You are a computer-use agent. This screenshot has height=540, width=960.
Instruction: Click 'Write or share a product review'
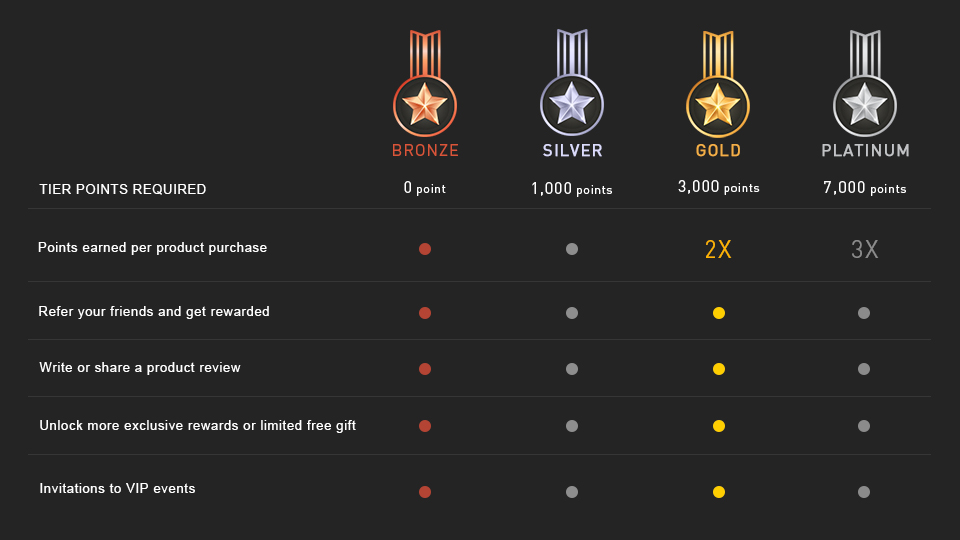point(140,368)
